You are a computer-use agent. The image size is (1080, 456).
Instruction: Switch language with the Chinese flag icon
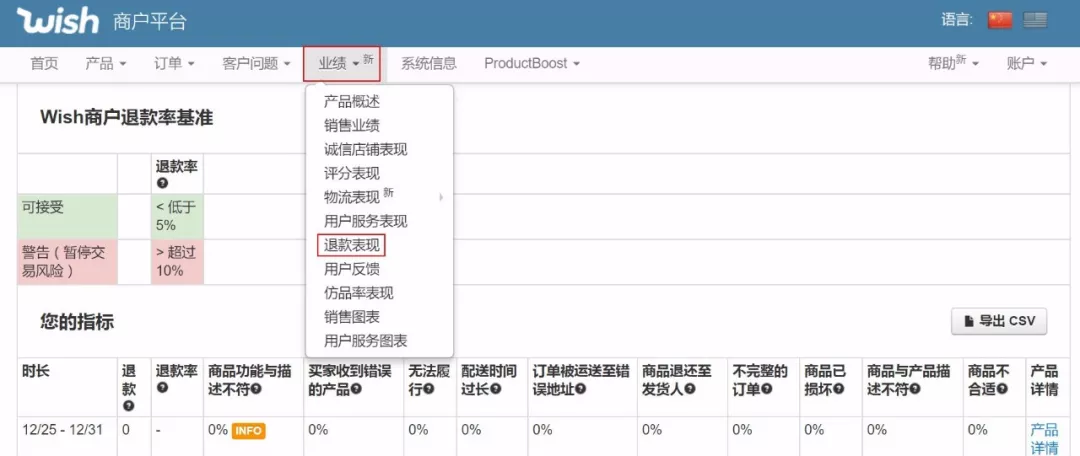pyautogui.click(x=999, y=20)
